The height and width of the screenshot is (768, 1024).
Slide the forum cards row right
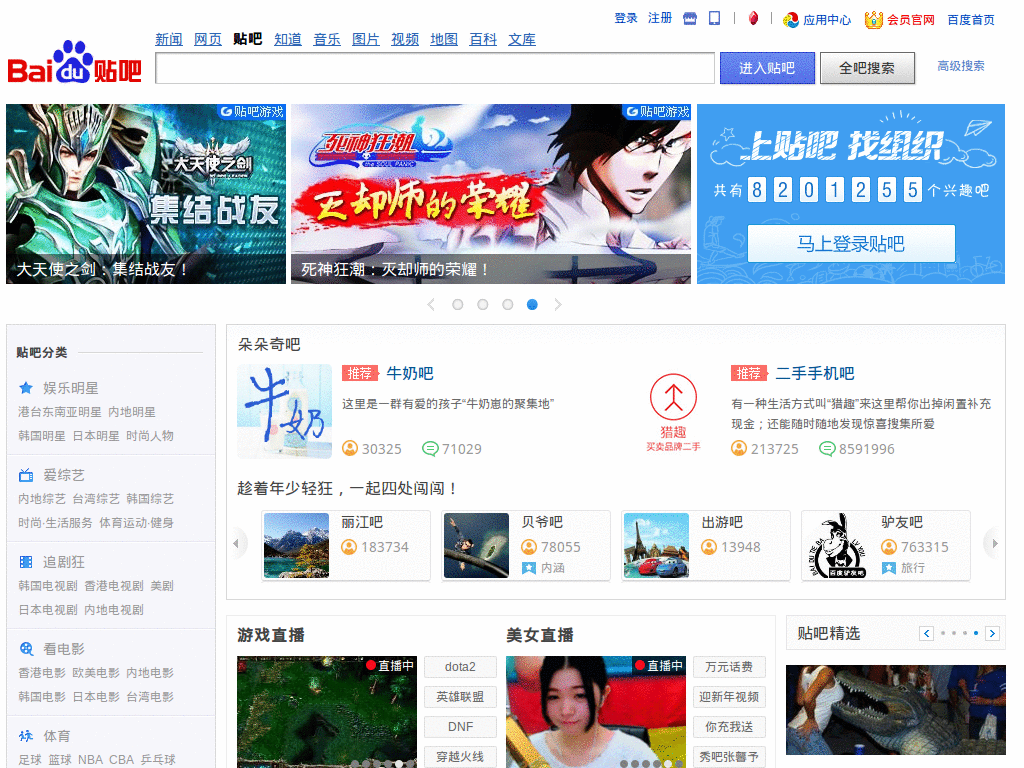(995, 543)
